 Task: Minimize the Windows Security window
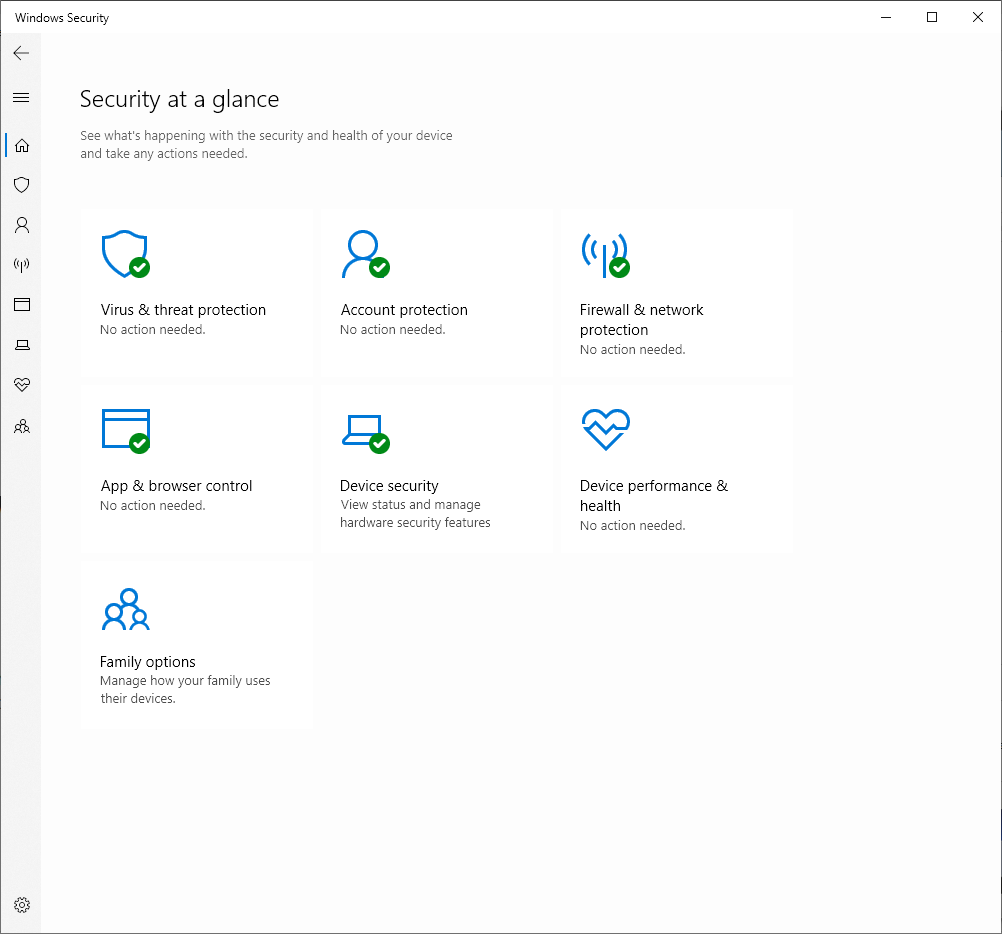886,17
